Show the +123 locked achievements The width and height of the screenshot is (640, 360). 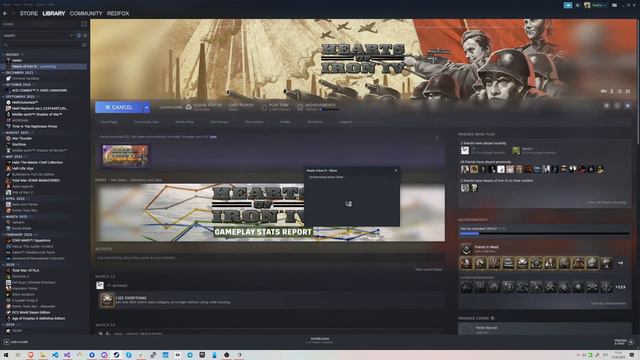pyautogui.click(x=620, y=287)
